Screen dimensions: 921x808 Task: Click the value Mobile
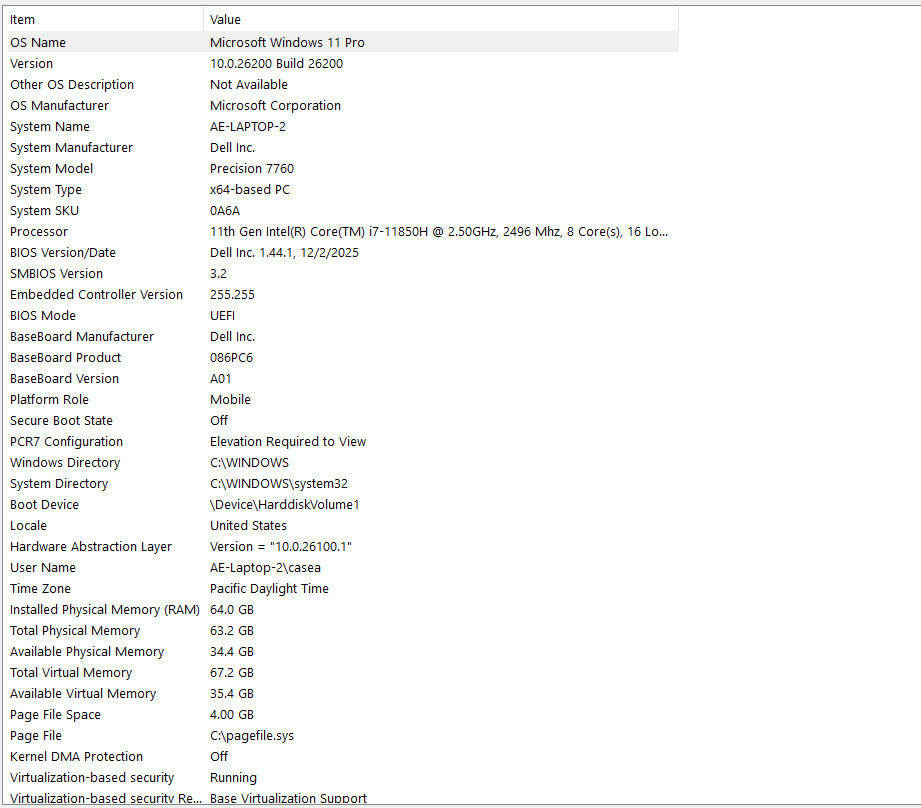[230, 400]
